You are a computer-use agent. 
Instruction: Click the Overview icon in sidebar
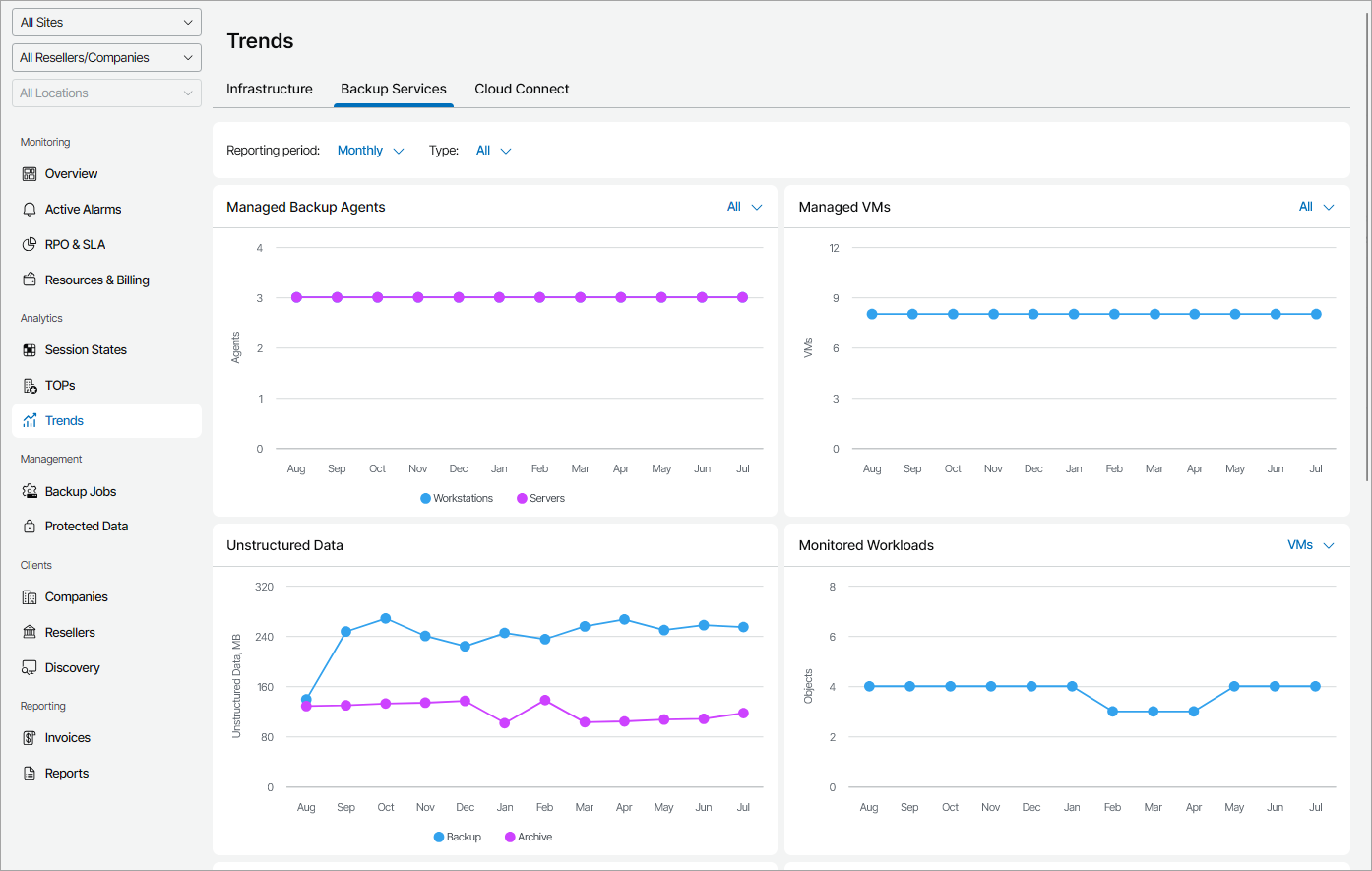pyautogui.click(x=30, y=174)
